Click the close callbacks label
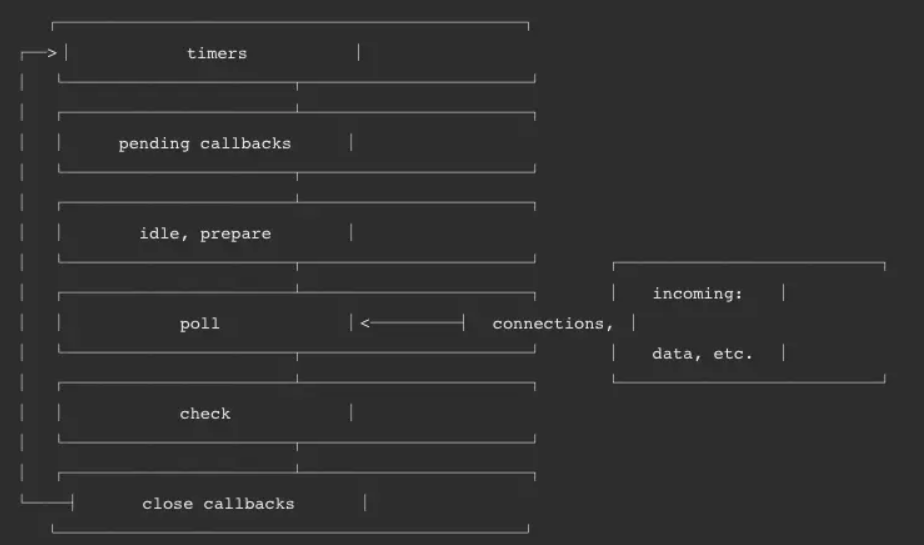Image resolution: width=924 pixels, height=545 pixels. [x=218, y=504]
